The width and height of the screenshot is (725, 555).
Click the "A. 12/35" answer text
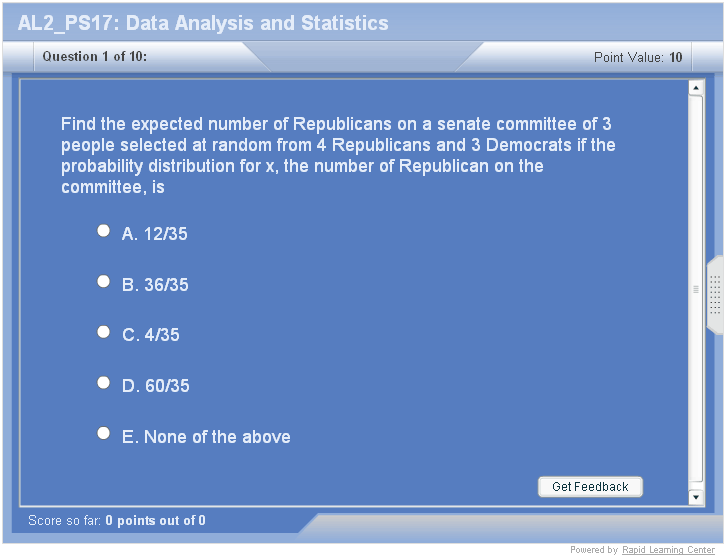[154, 234]
